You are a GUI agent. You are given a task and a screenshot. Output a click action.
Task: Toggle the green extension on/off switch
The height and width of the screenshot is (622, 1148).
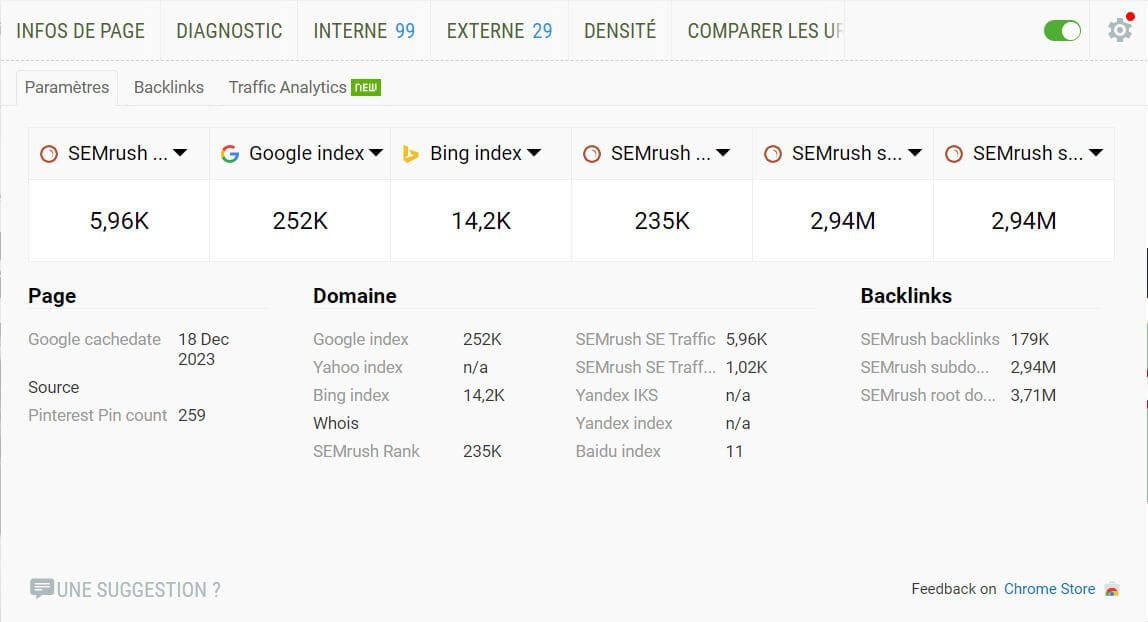coord(1062,31)
